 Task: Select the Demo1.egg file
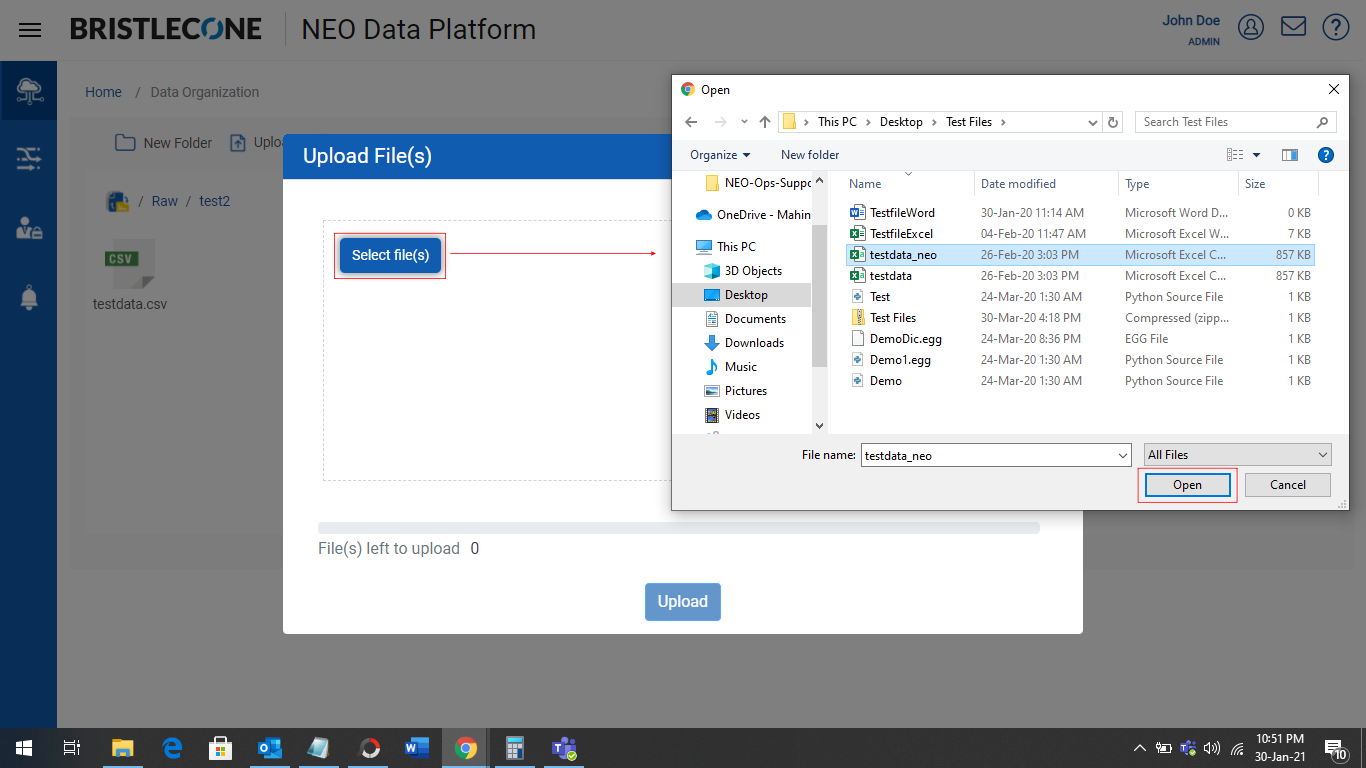click(1080, 360)
